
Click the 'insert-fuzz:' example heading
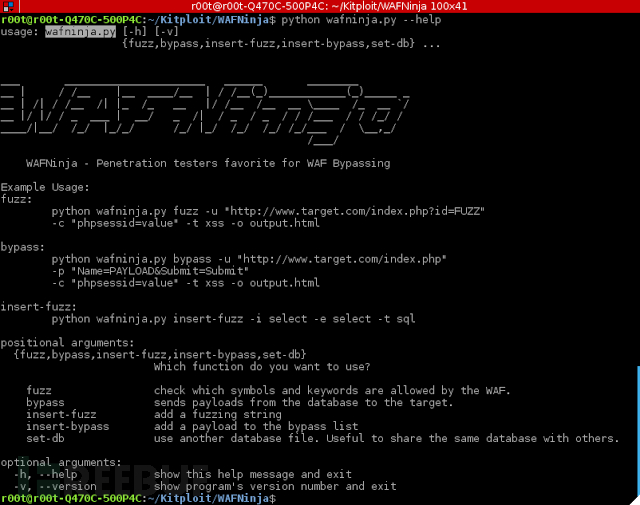pos(38,307)
